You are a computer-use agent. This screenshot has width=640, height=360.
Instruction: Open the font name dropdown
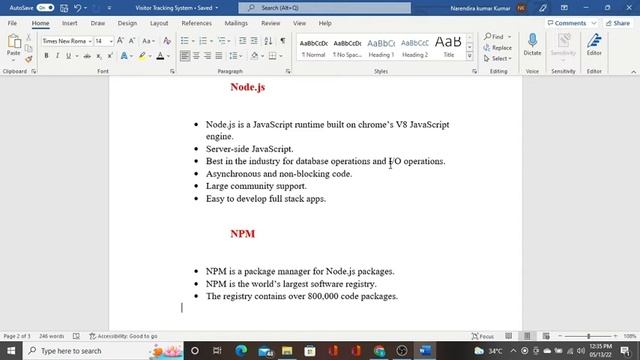(90, 41)
